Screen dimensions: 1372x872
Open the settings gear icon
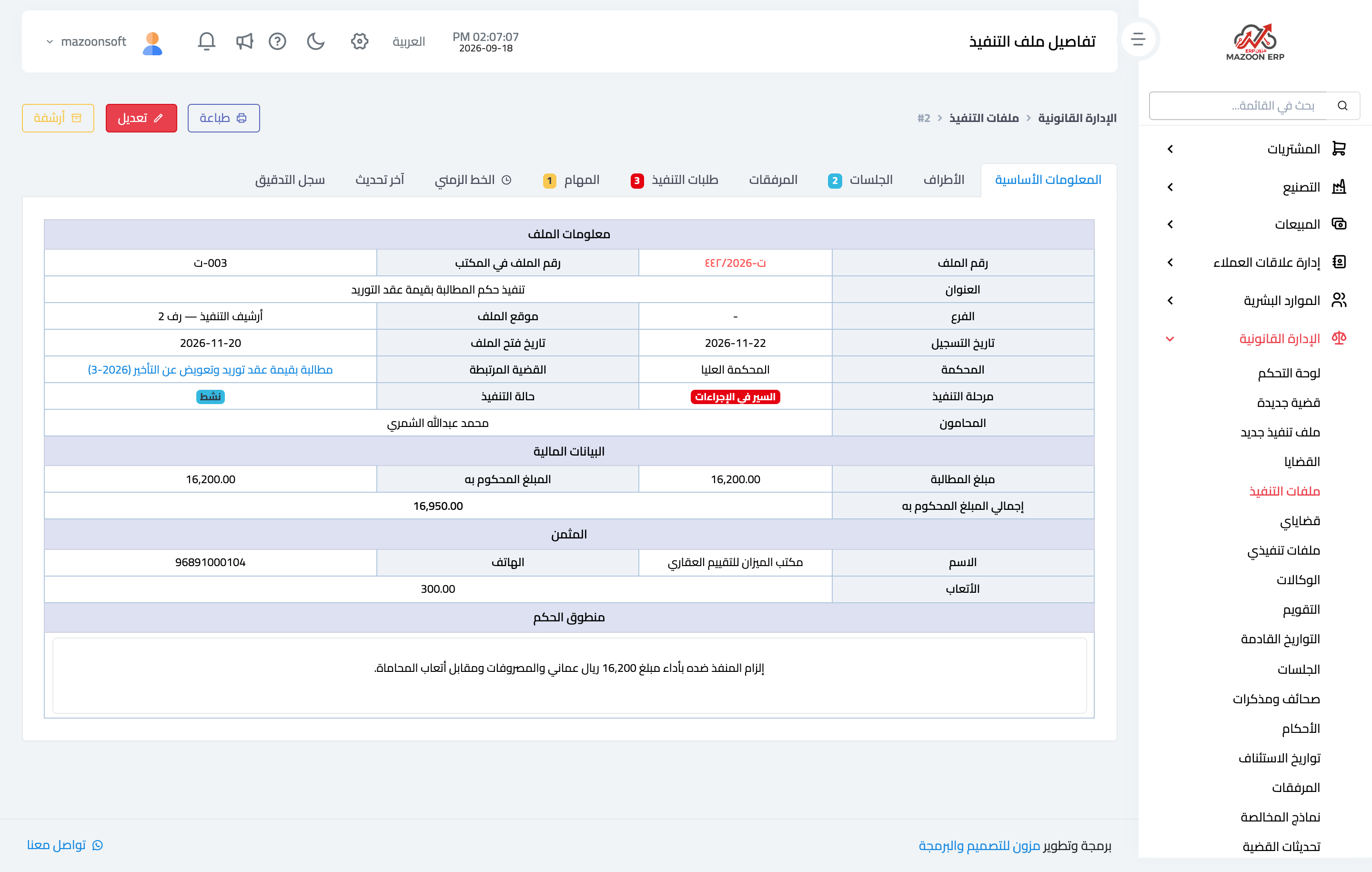click(x=360, y=41)
